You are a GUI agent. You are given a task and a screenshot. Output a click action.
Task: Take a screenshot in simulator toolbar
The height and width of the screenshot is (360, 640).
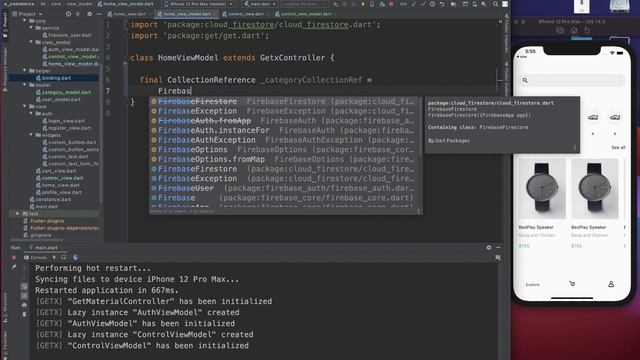click(x=560, y=30)
